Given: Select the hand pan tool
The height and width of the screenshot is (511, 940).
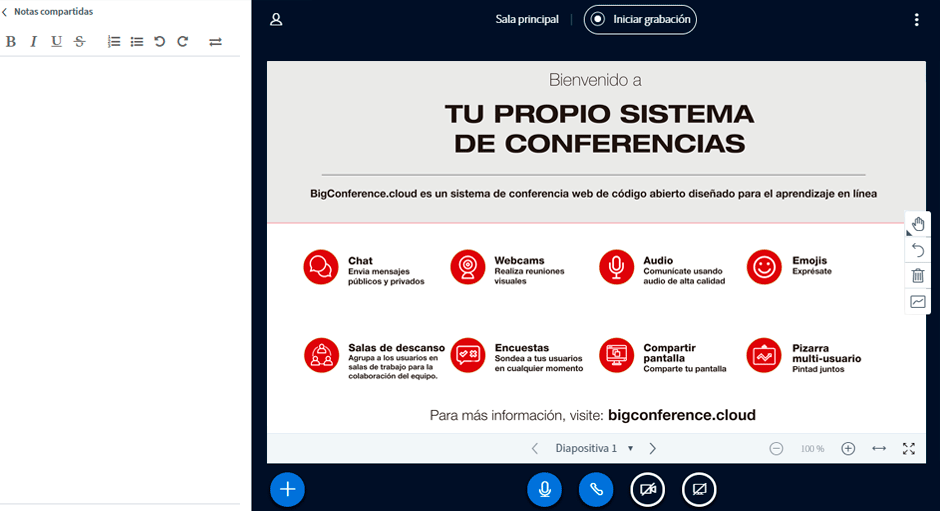Looking at the screenshot, I should click(918, 224).
